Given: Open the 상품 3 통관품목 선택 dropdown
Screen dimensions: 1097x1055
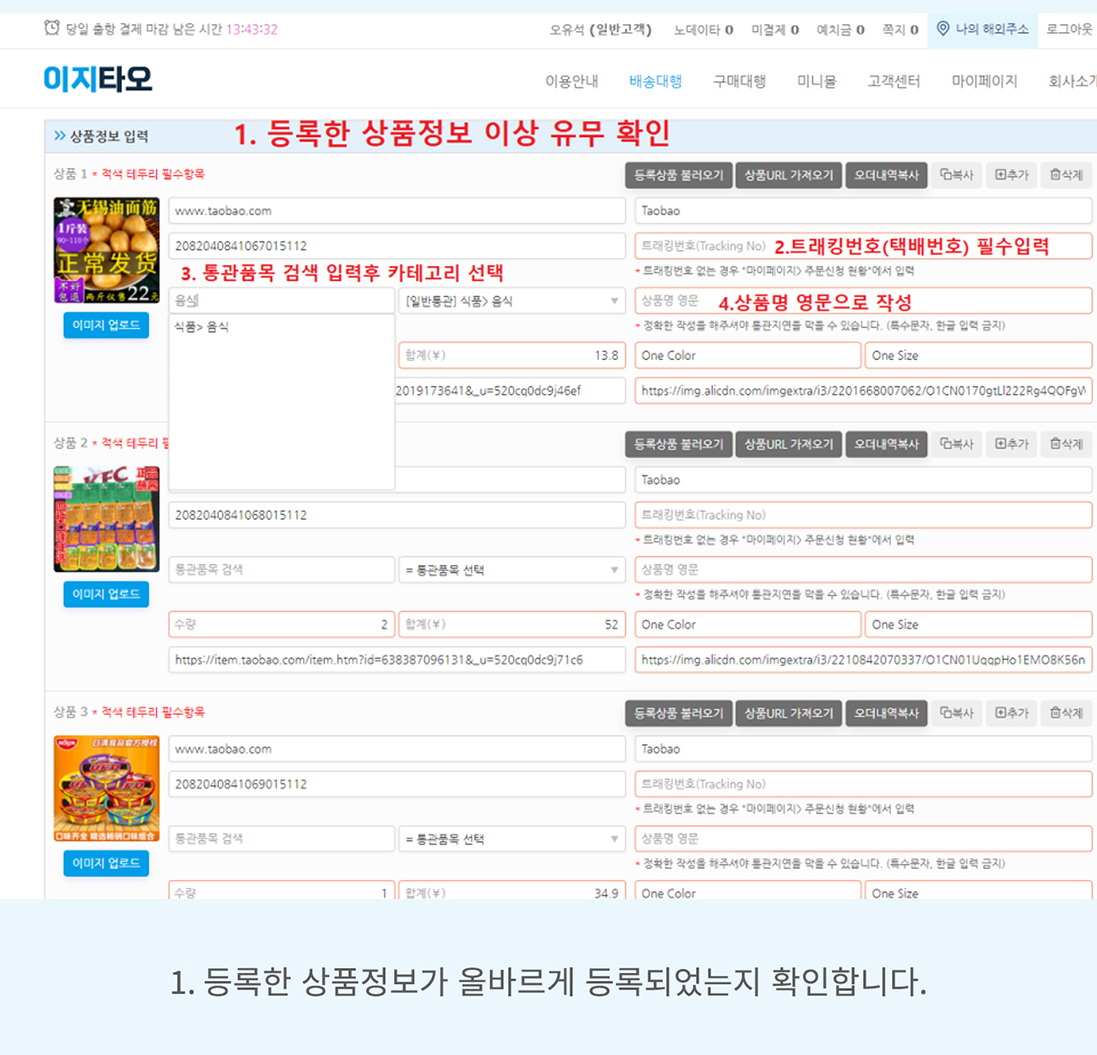Looking at the screenshot, I should [x=511, y=839].
